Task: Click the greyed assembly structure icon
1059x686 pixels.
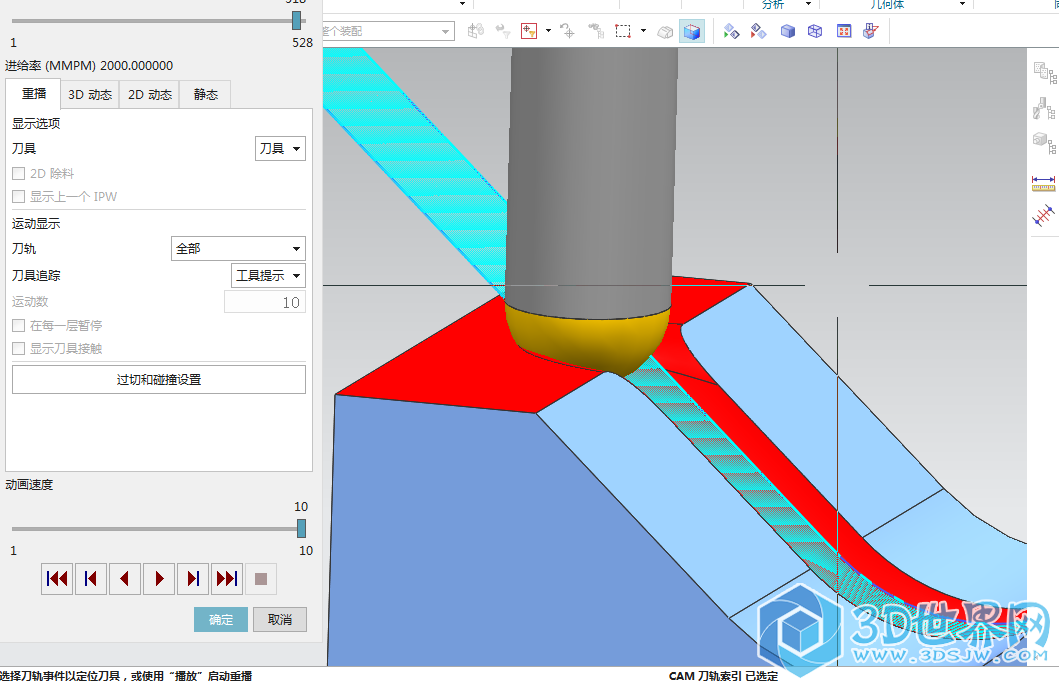Action: (476, 31)
